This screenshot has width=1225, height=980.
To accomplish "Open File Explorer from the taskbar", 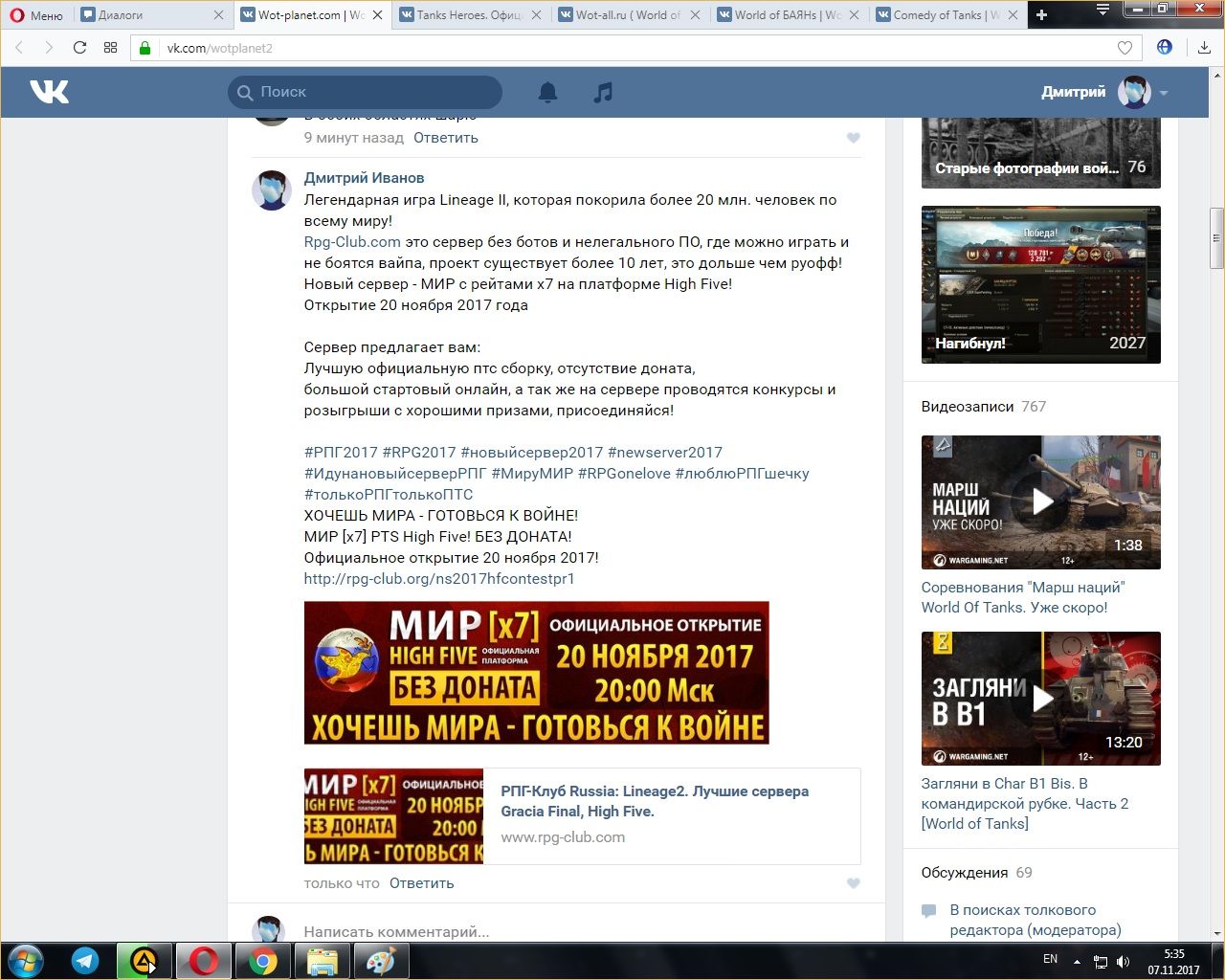I will click(322, 961).
